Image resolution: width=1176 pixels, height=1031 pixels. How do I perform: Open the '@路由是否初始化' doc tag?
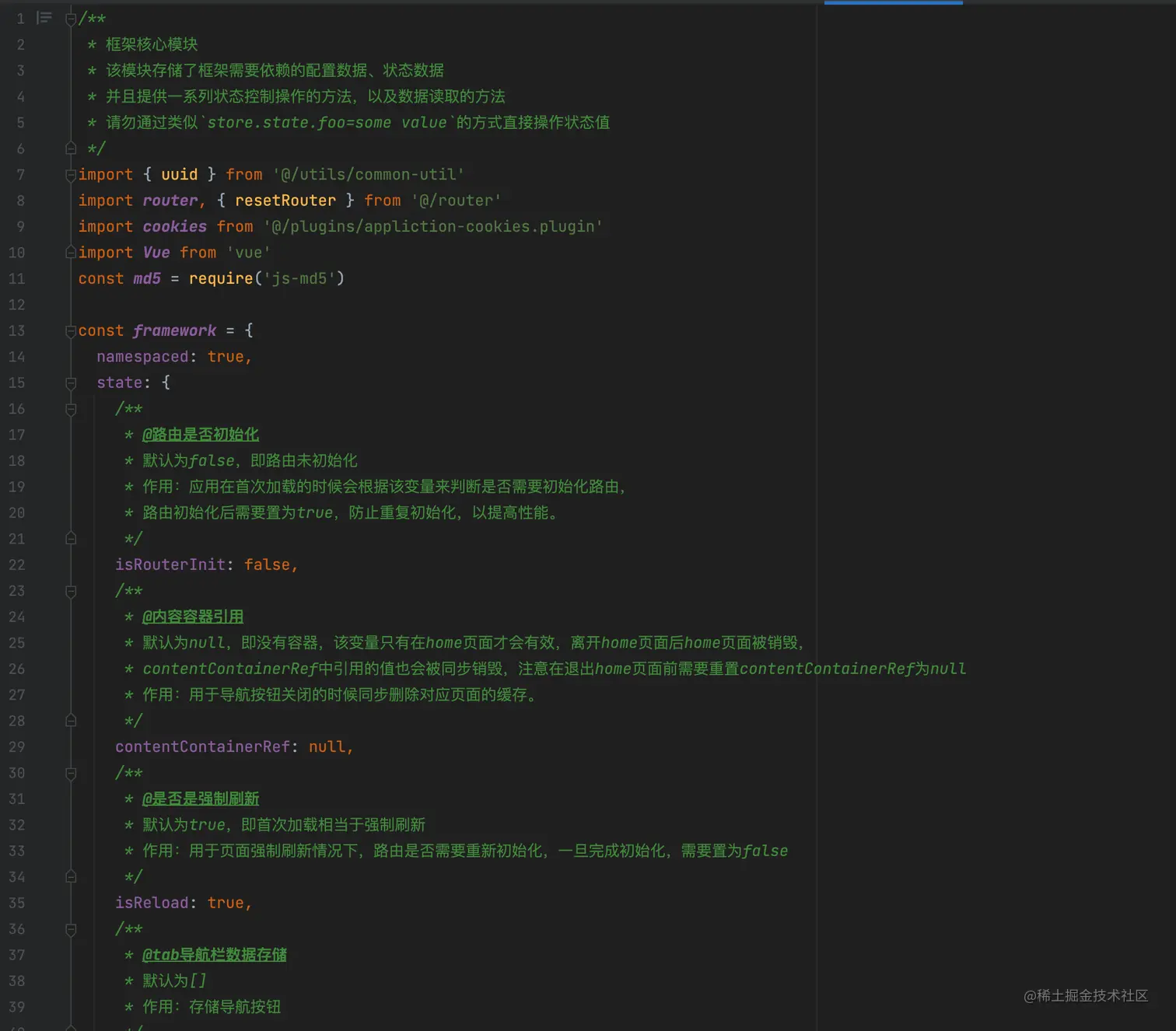201,435
